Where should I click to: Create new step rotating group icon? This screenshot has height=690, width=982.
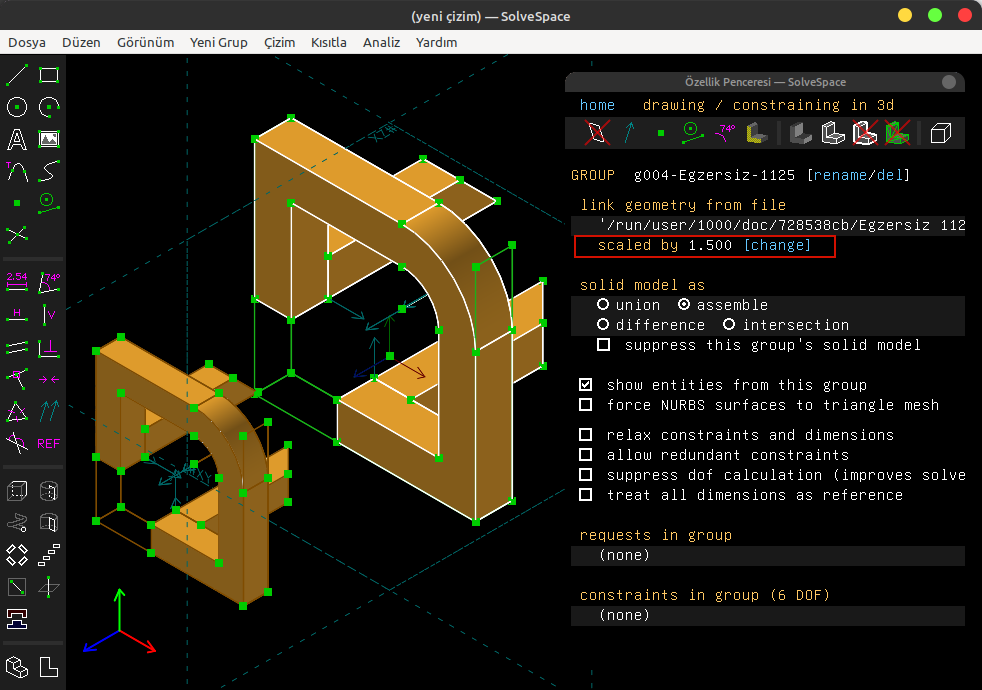point(17,555)
